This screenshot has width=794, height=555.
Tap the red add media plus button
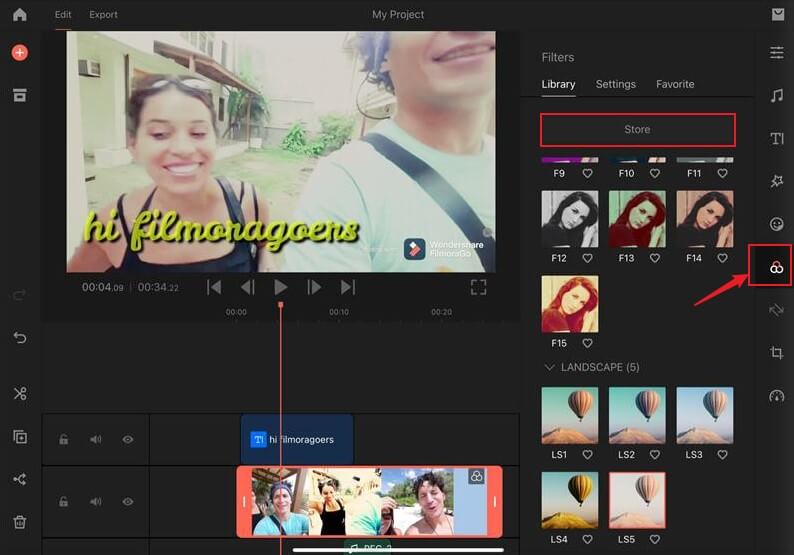click(20, 52)
